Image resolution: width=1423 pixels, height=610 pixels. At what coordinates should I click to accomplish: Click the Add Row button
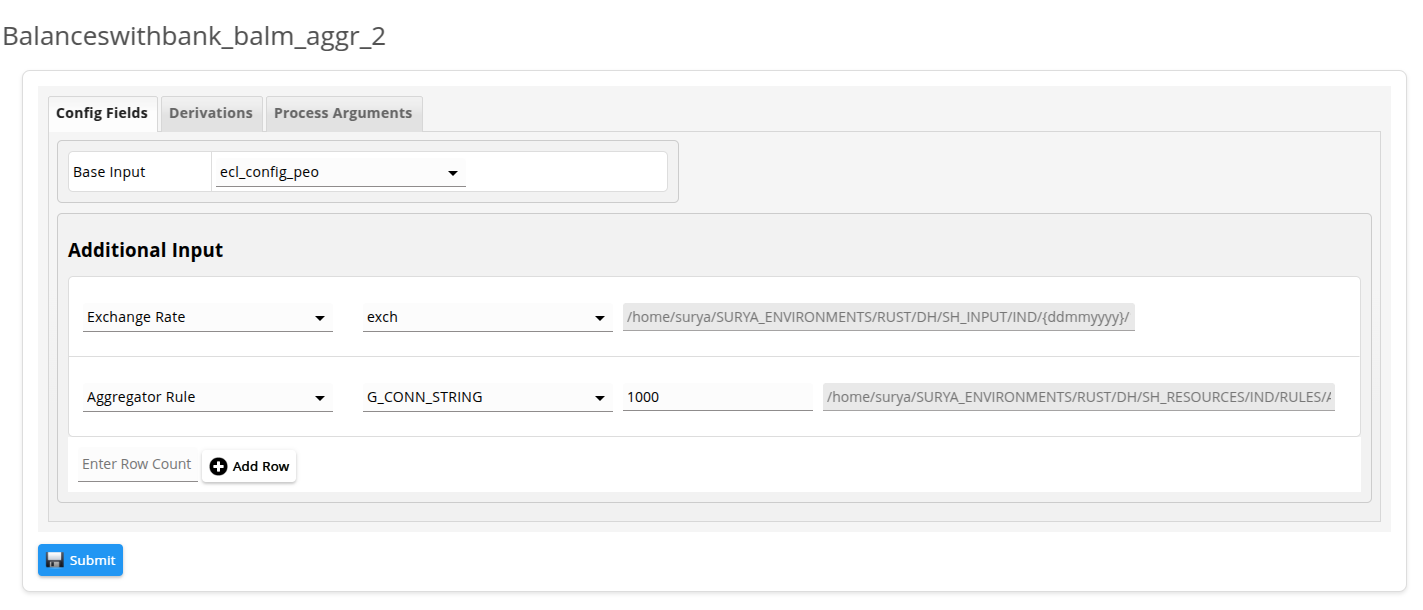(x=249, y=466)
